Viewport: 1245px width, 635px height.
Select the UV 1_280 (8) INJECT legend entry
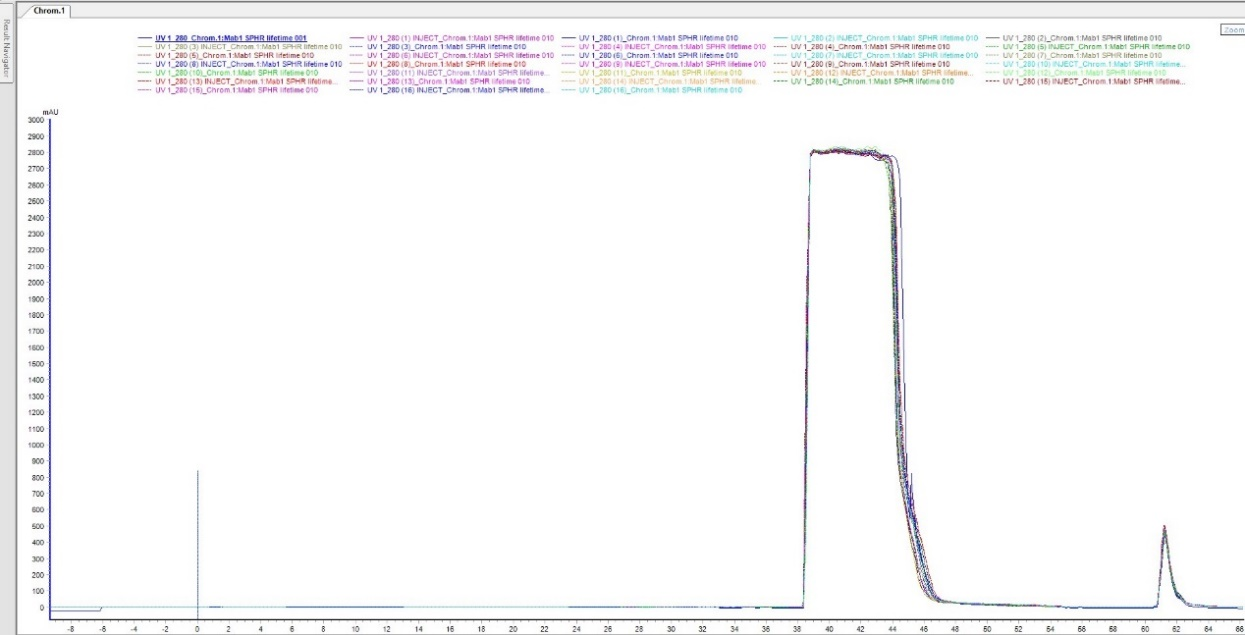pos(248,64)
